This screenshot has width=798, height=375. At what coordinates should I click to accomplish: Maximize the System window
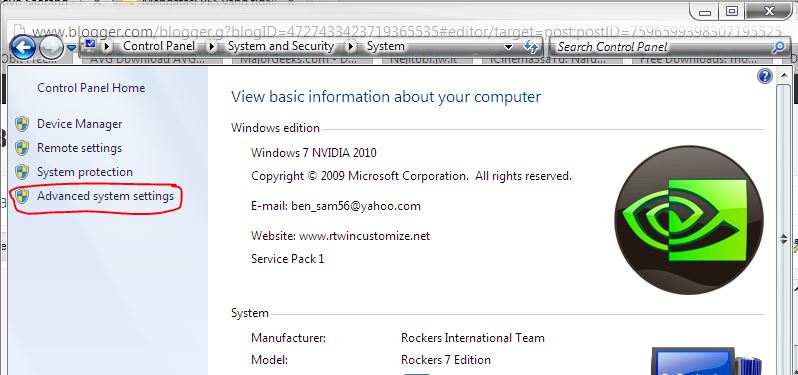pos(731,11)
